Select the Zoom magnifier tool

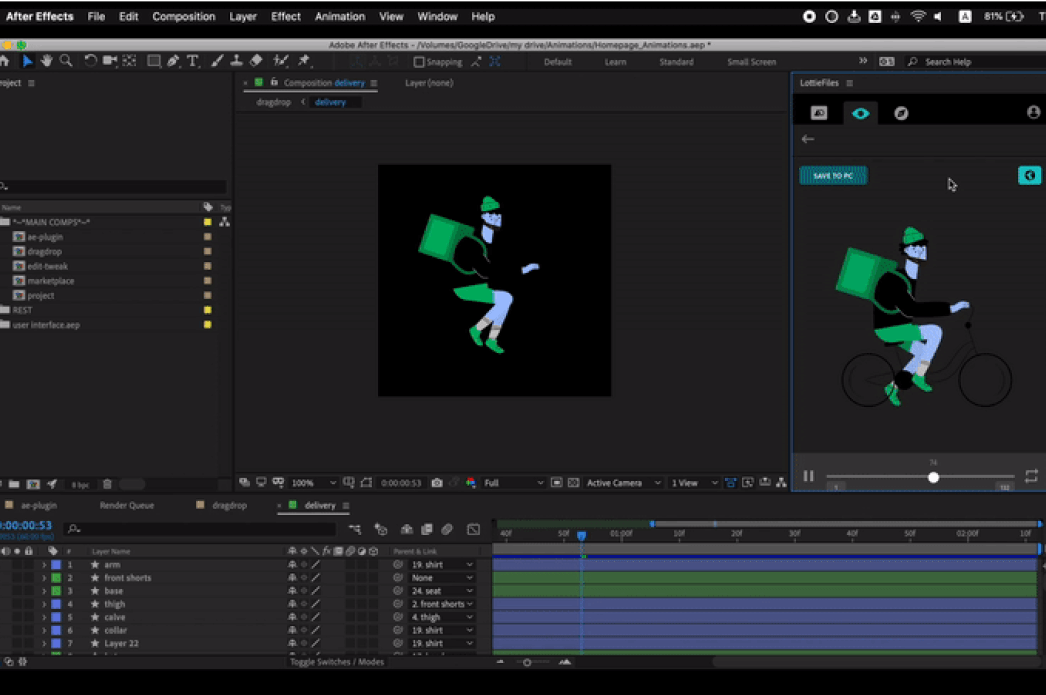[x=65, y=61]
